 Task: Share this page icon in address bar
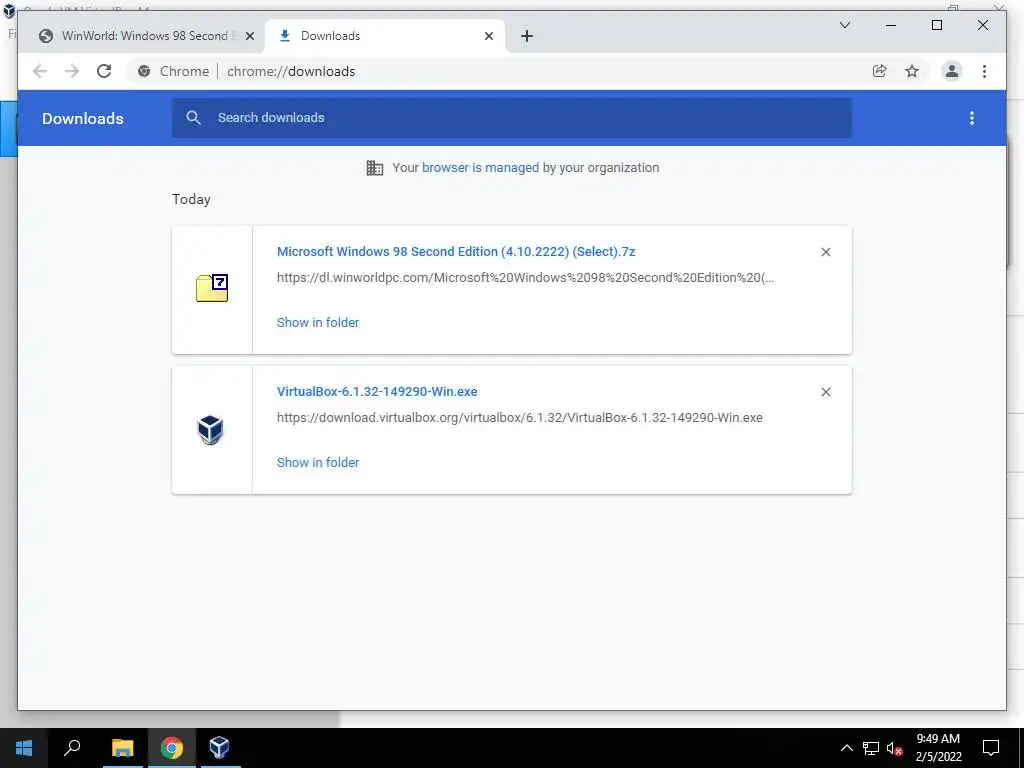880,71
